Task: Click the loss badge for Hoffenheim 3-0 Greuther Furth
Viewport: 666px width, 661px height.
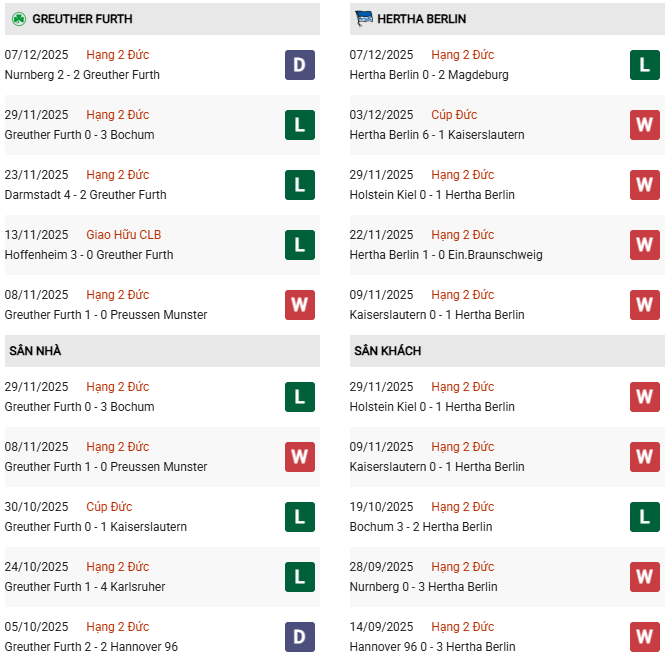Action: click(300, 245)
